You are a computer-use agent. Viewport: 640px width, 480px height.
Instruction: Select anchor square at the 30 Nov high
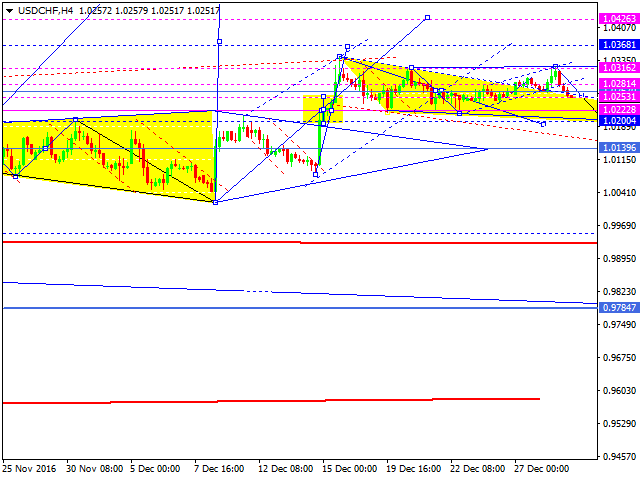76,120
